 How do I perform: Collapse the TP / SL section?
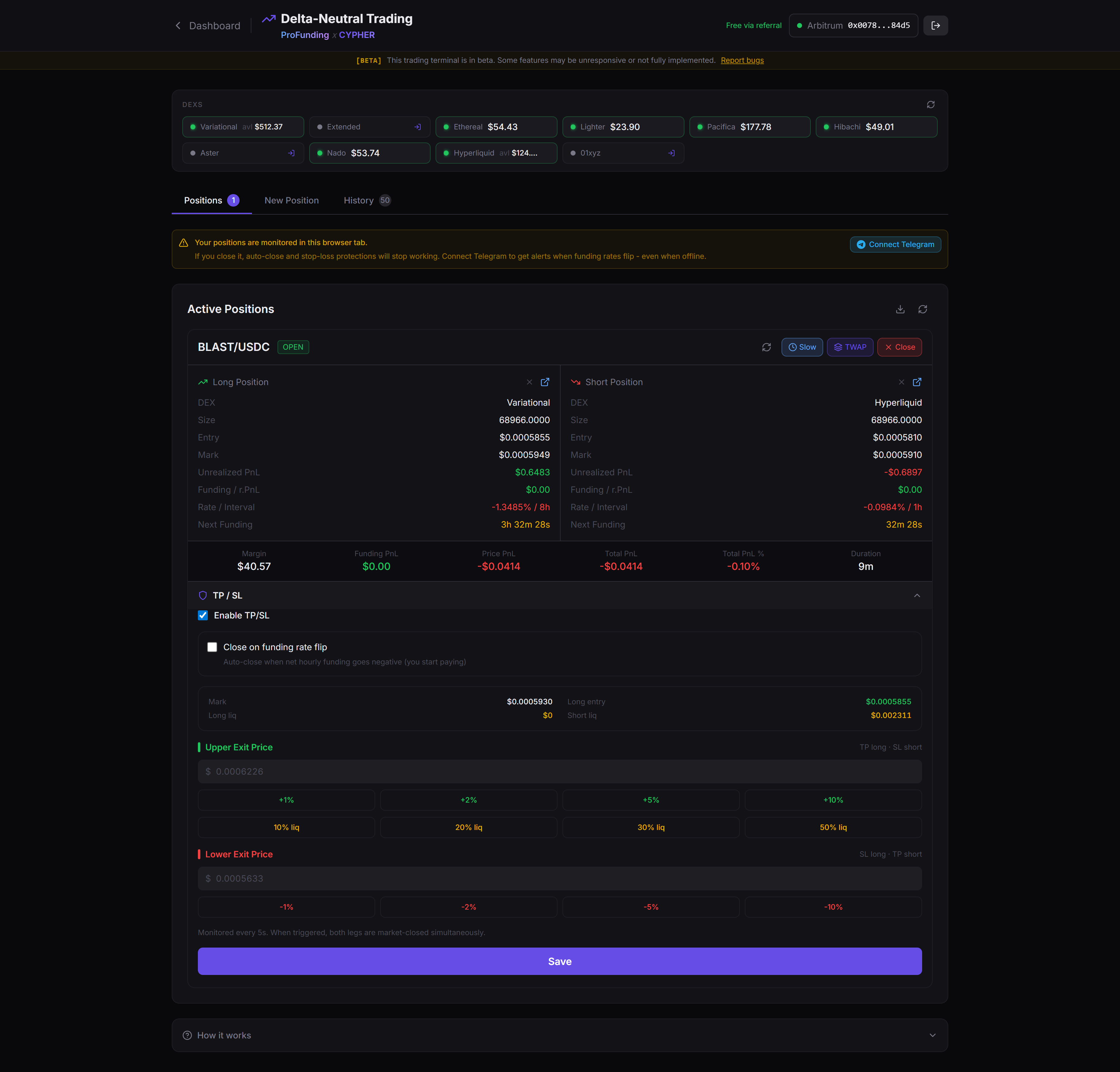point(917,595)
